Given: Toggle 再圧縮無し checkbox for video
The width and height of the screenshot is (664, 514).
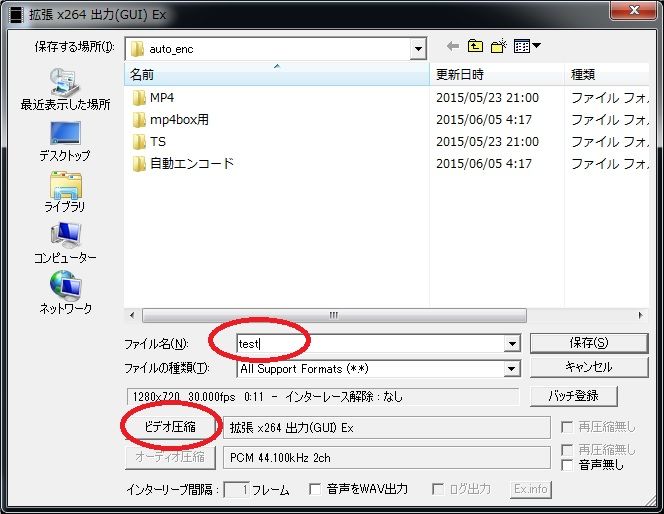Looking at the screenshot, I should click(567, 427).
